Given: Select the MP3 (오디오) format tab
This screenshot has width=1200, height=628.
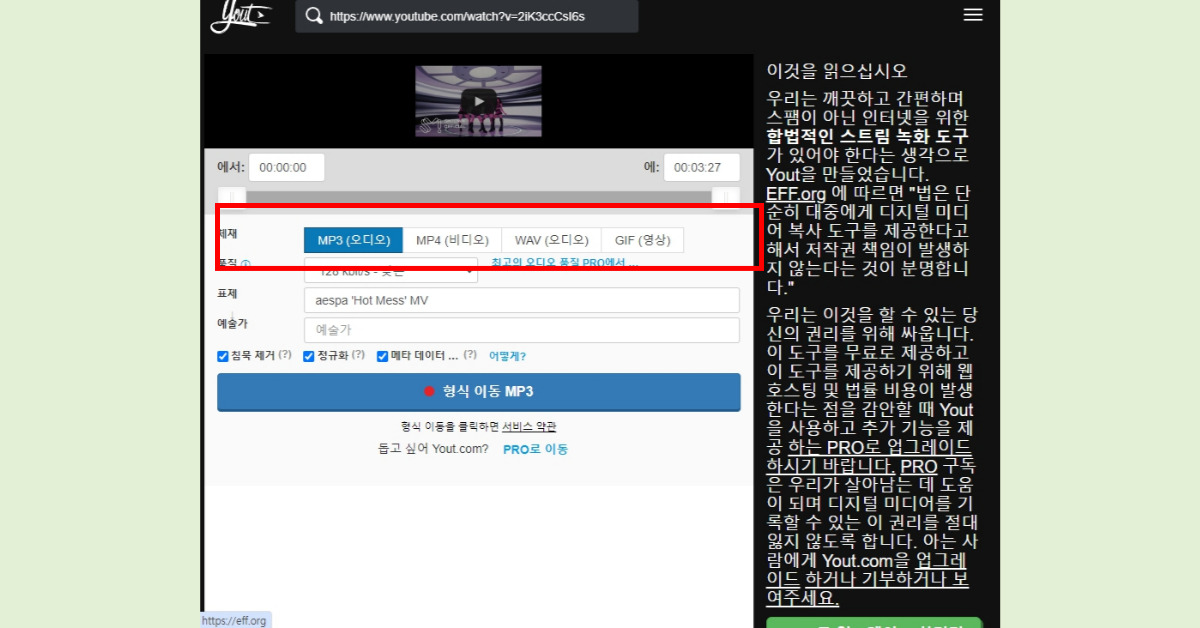Looking at the screenshot, I should (353, 240).
